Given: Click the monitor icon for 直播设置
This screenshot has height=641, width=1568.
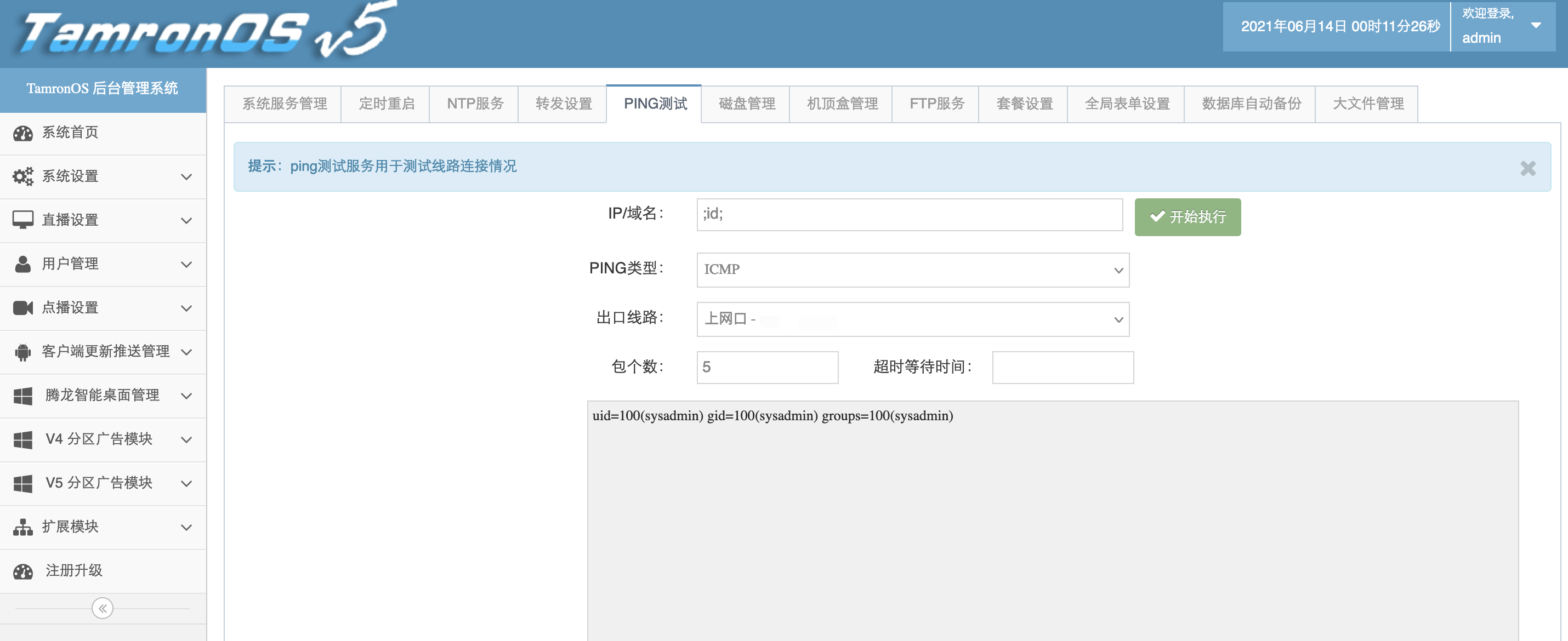Looking at the screenshot, I should (x=23, y=220).
